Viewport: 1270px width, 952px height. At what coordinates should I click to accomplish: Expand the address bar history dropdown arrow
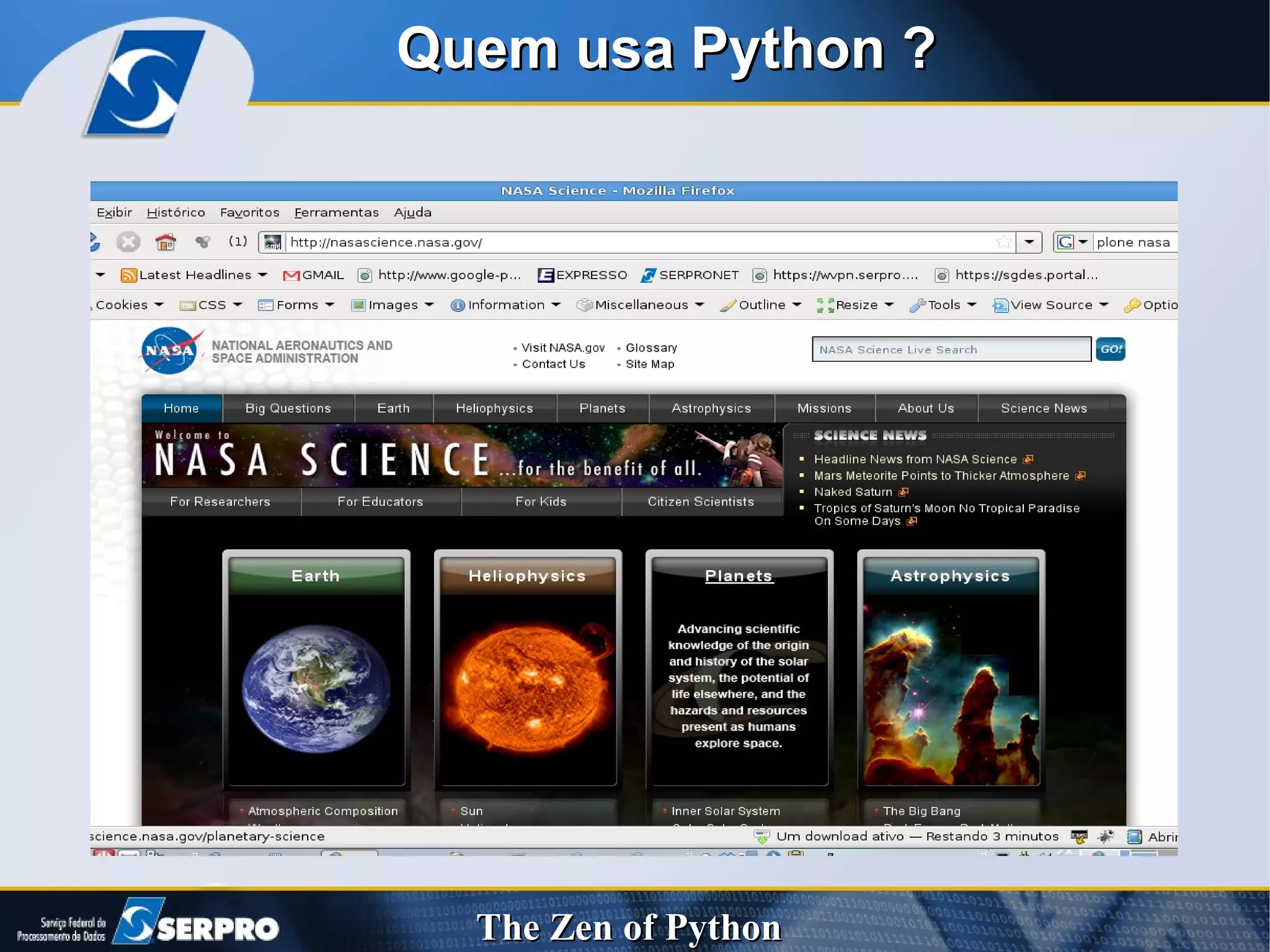click(x=1029, y=242)
